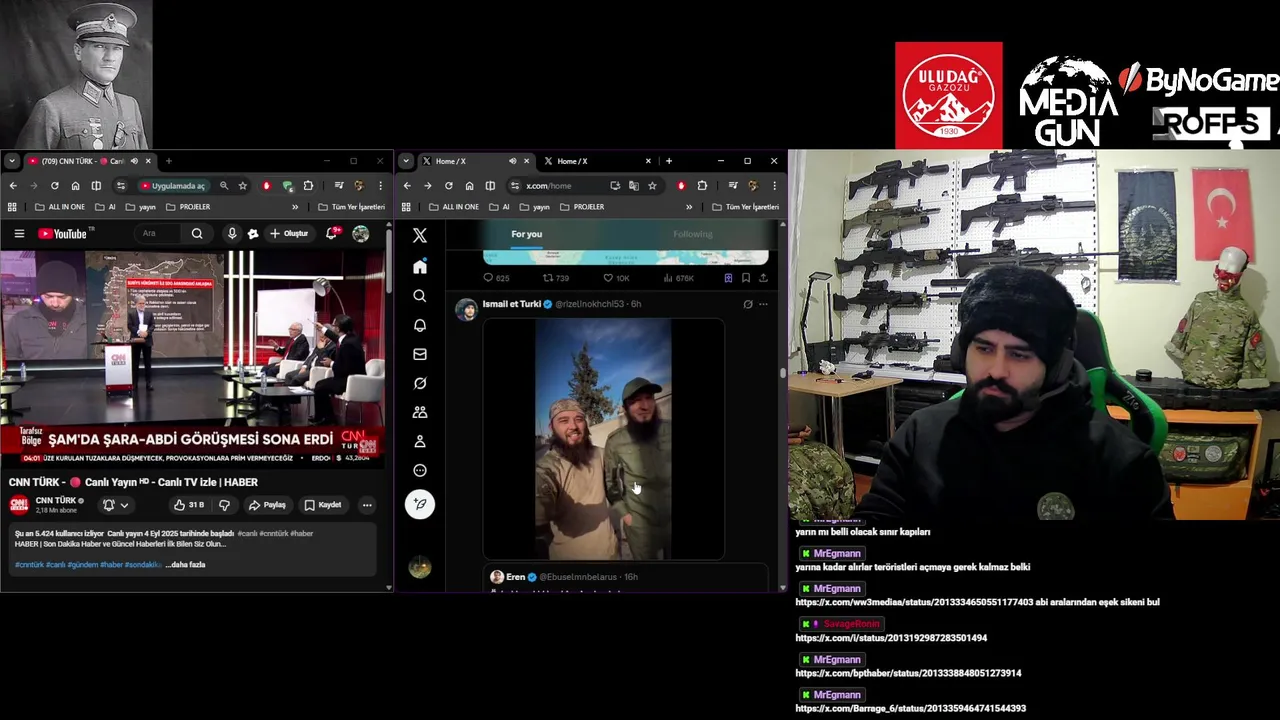Open X Messages envelope icon

click(x=420, y=354)
